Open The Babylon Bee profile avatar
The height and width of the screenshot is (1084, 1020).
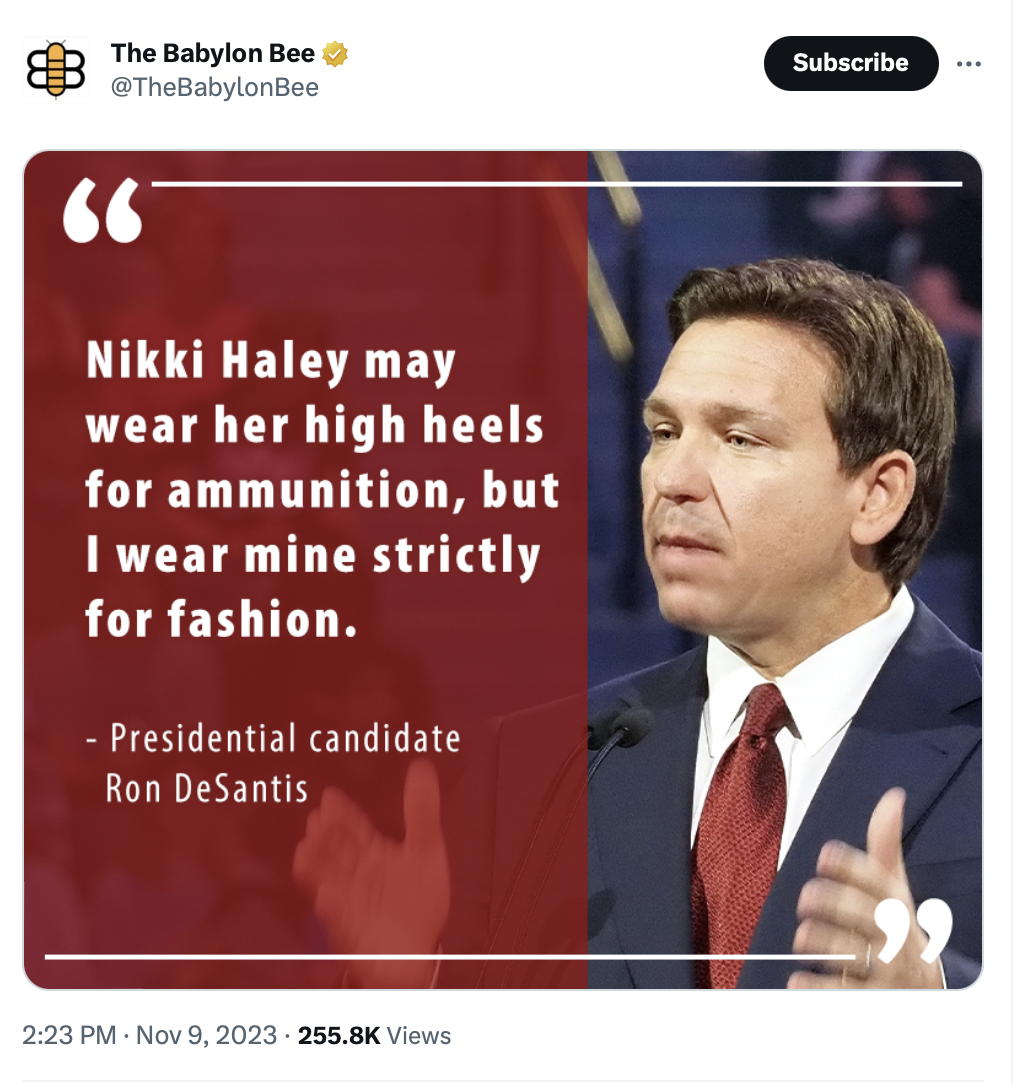[x=56, y=70]
